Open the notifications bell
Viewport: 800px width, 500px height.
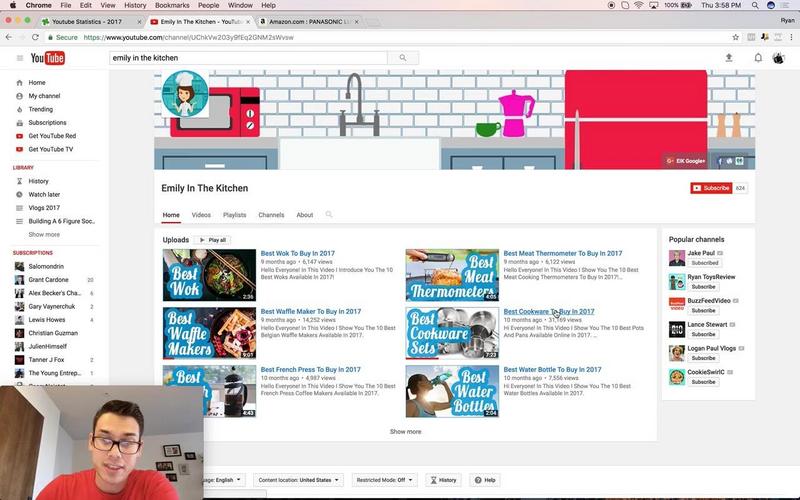[x=758, y=58]
